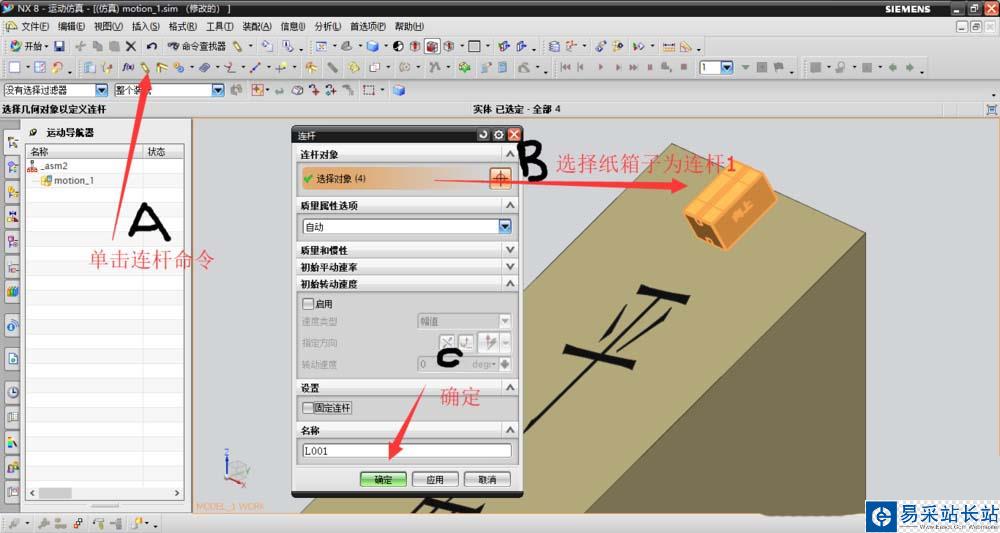Click the animation Stop square button

(684, 67)
